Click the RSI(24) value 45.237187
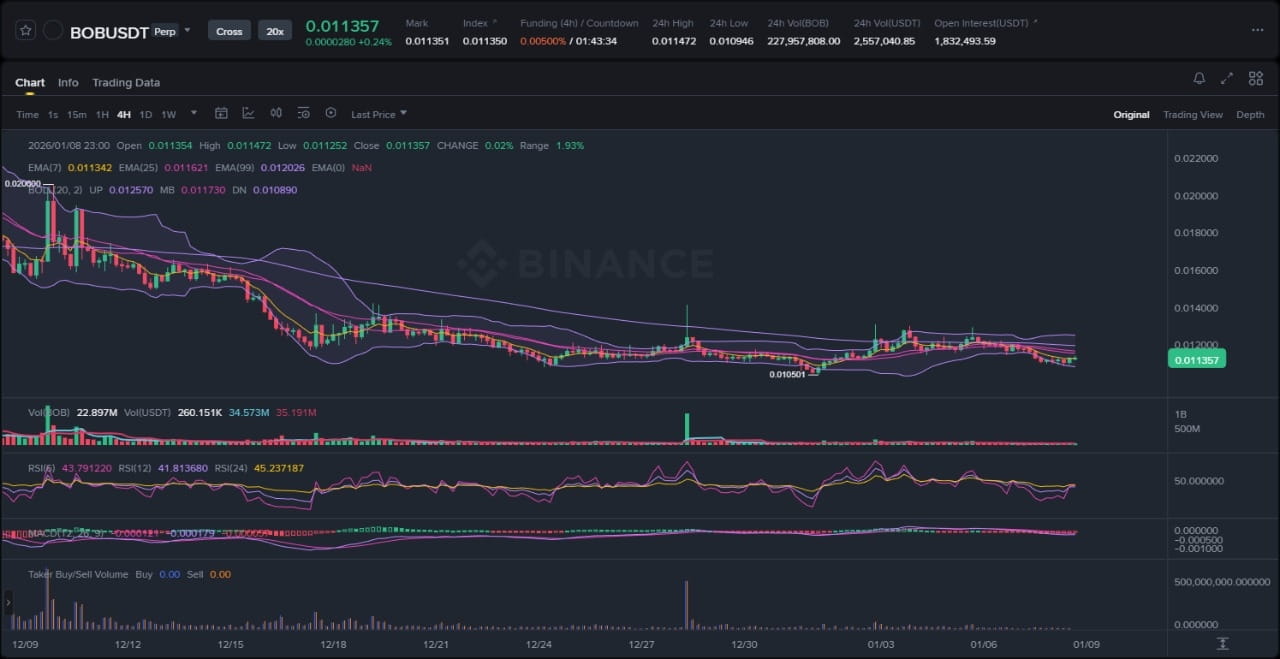1280x659 pixels. pyautogui.click(x=279, y=468)
